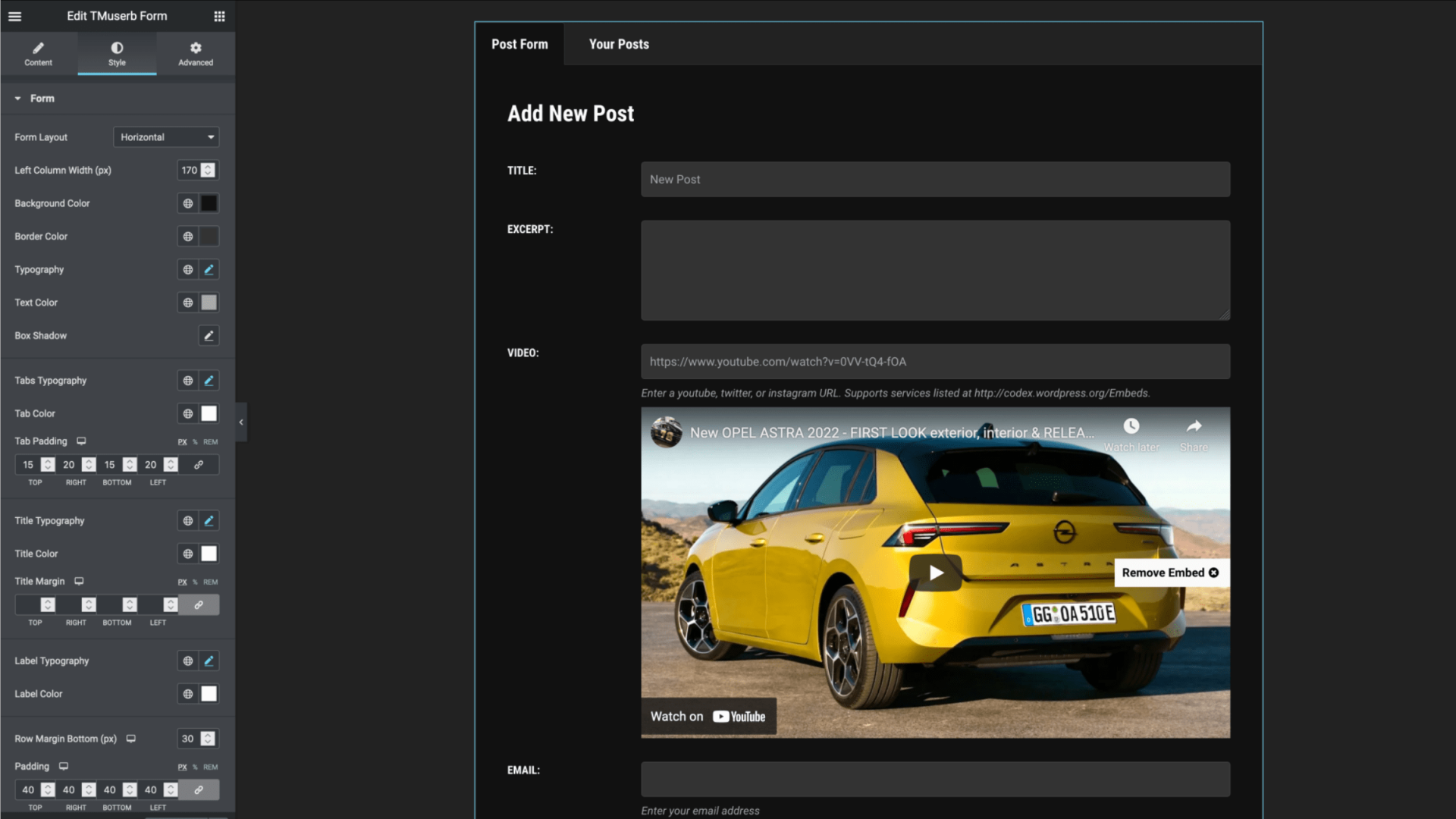This screenshot has width=1456, height=819.
Task: Open the Tab Color swatch
Action: pyautogui.click(x=209, y=413)
